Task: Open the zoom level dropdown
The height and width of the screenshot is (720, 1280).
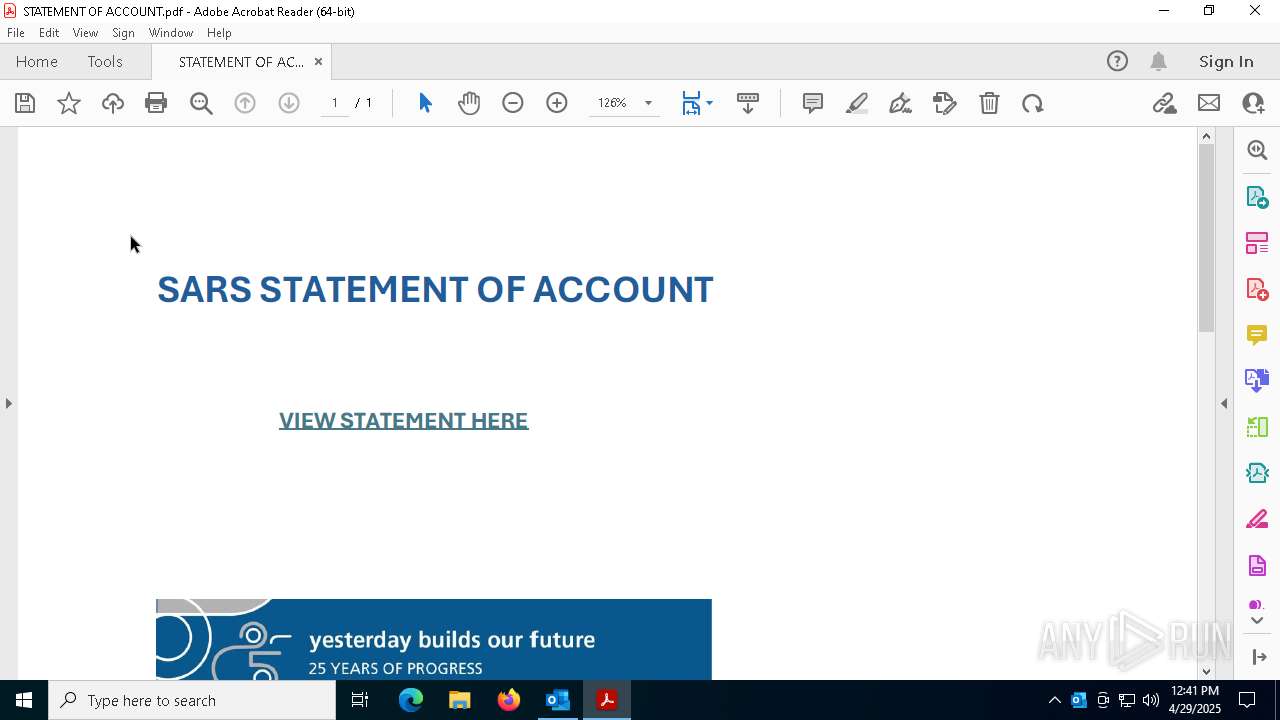Action: coord(648,103)
